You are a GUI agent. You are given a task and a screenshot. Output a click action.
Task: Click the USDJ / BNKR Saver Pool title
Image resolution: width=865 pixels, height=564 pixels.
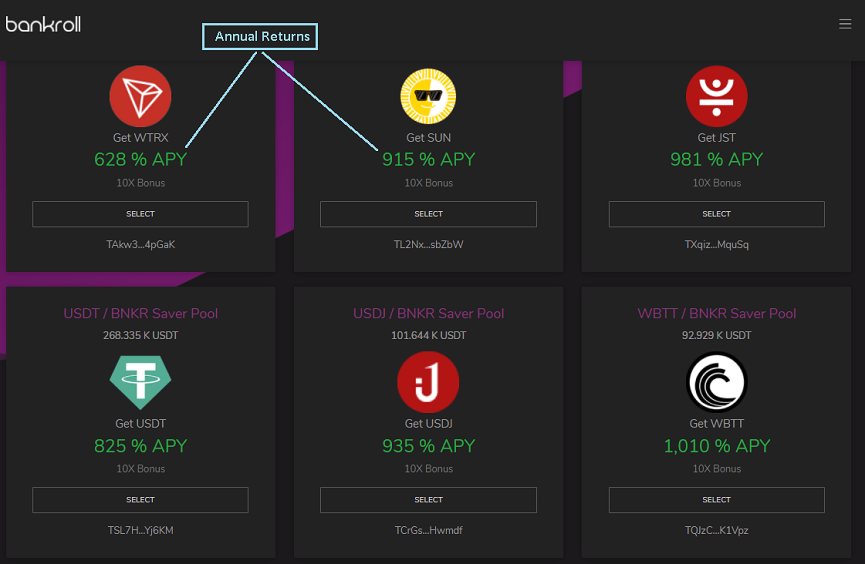(x=428, y=313)
